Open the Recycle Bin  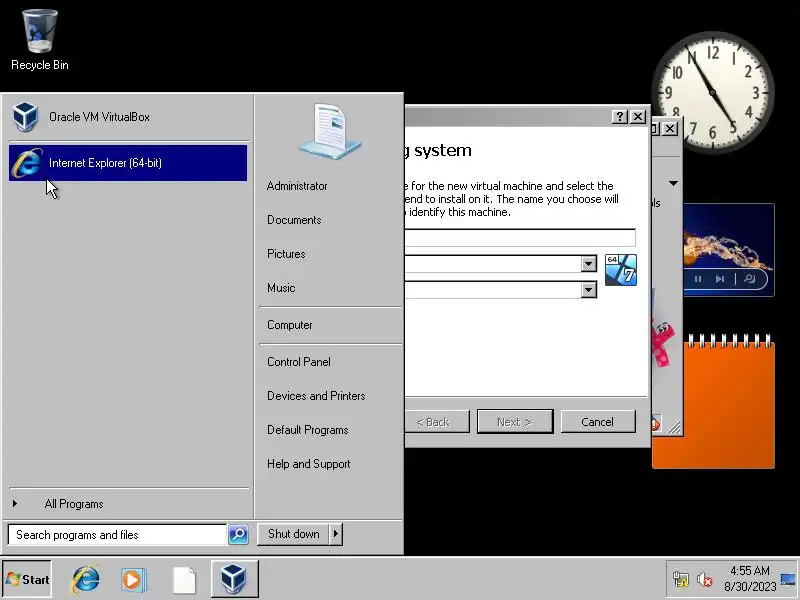tap(40, 40)
